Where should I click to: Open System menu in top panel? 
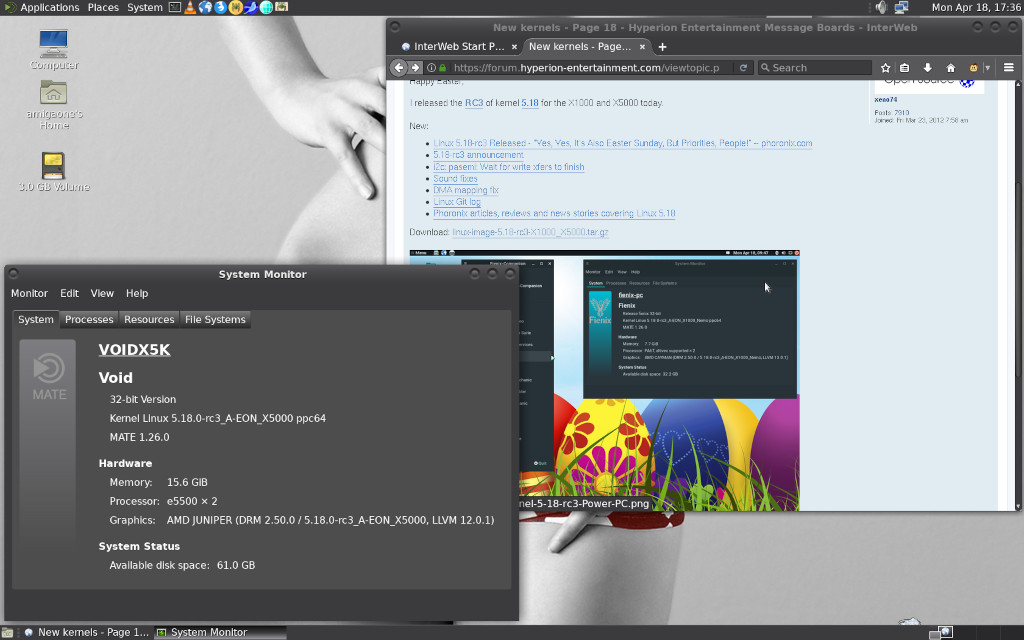(x=144, y=7)
